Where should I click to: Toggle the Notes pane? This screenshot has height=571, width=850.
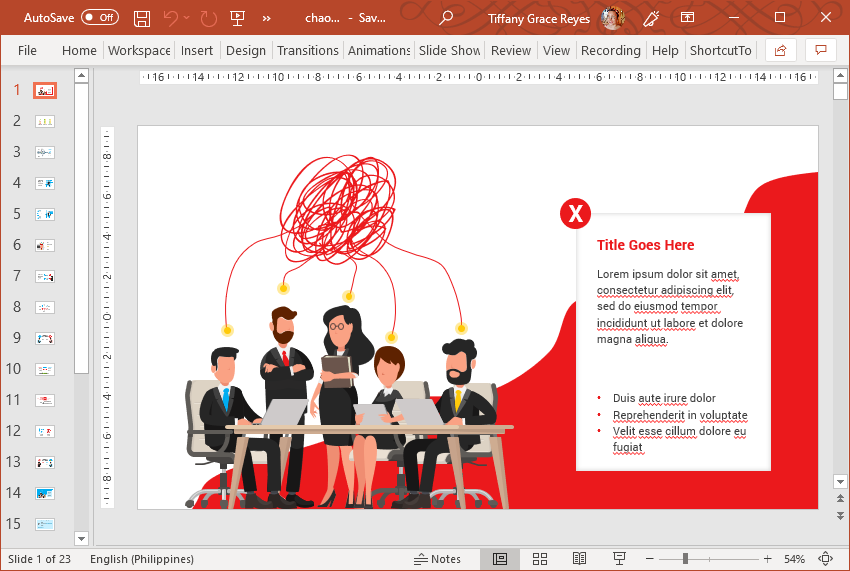tap(438, 559)
